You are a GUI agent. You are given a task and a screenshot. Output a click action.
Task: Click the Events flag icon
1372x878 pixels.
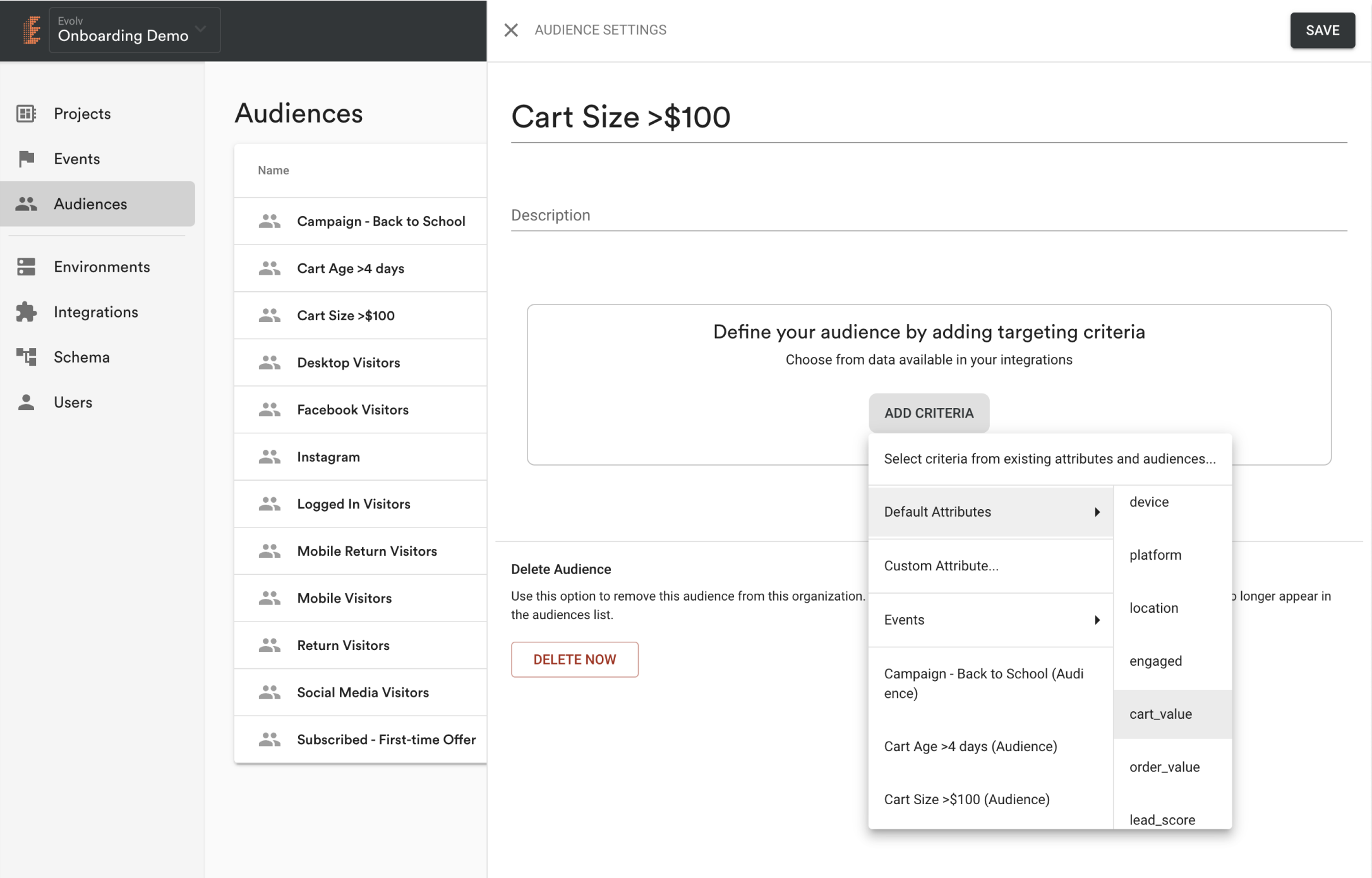coord(26,159)
